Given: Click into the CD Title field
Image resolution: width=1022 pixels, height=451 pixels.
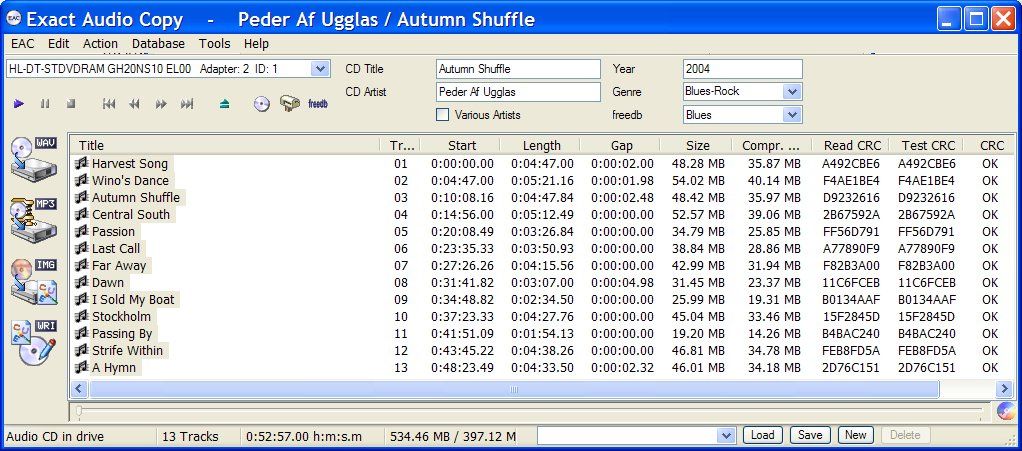Looking at the screenshot, I should pyautogui.click(x=517, y=69).
